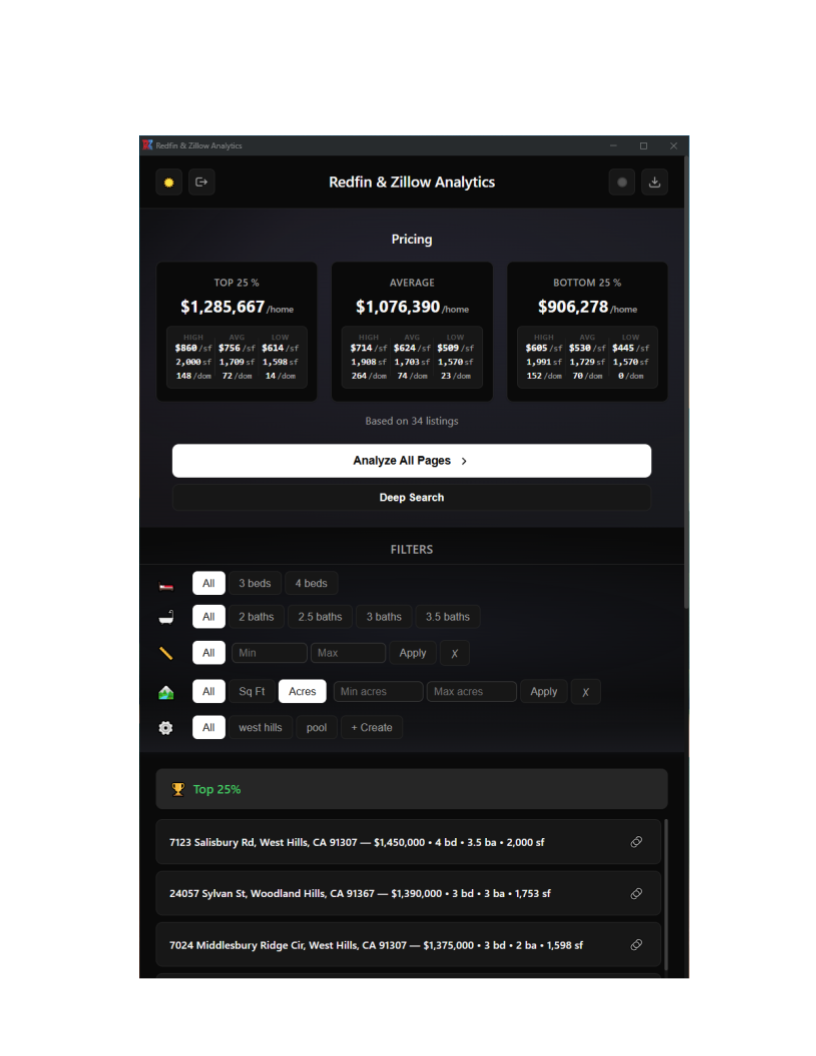Click the pencil icon beside price range filter
This screenshot has width=816, height=1056.
pos(165,652)
